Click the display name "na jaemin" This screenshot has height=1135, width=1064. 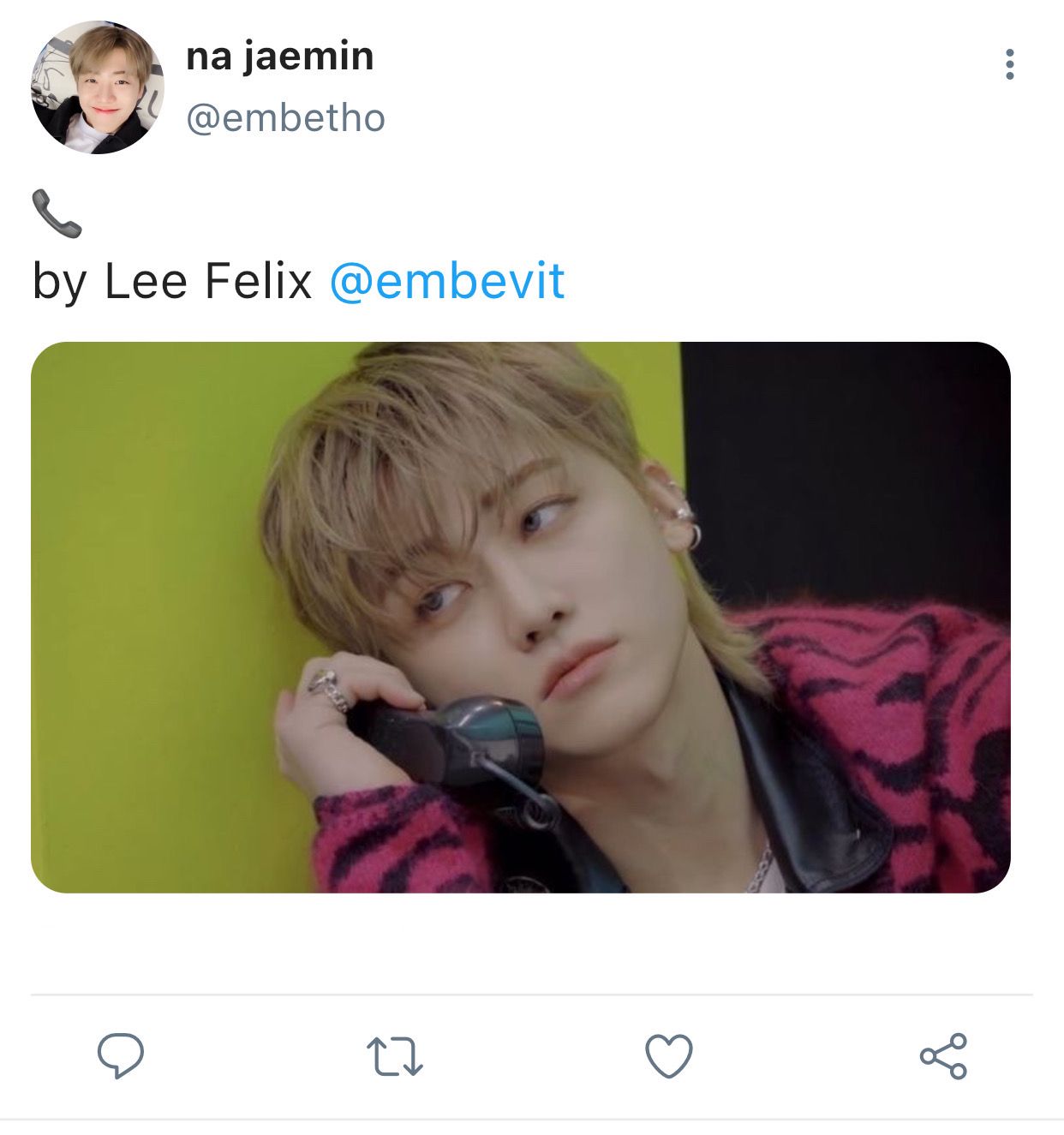(280, 57)
